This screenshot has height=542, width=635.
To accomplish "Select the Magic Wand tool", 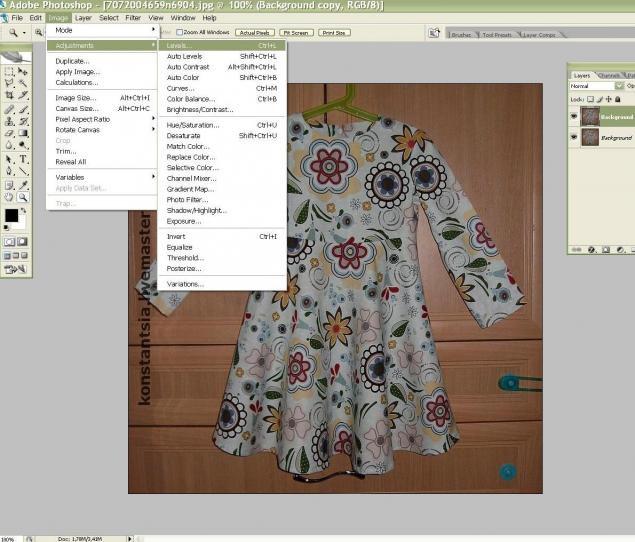I will 23,83.
